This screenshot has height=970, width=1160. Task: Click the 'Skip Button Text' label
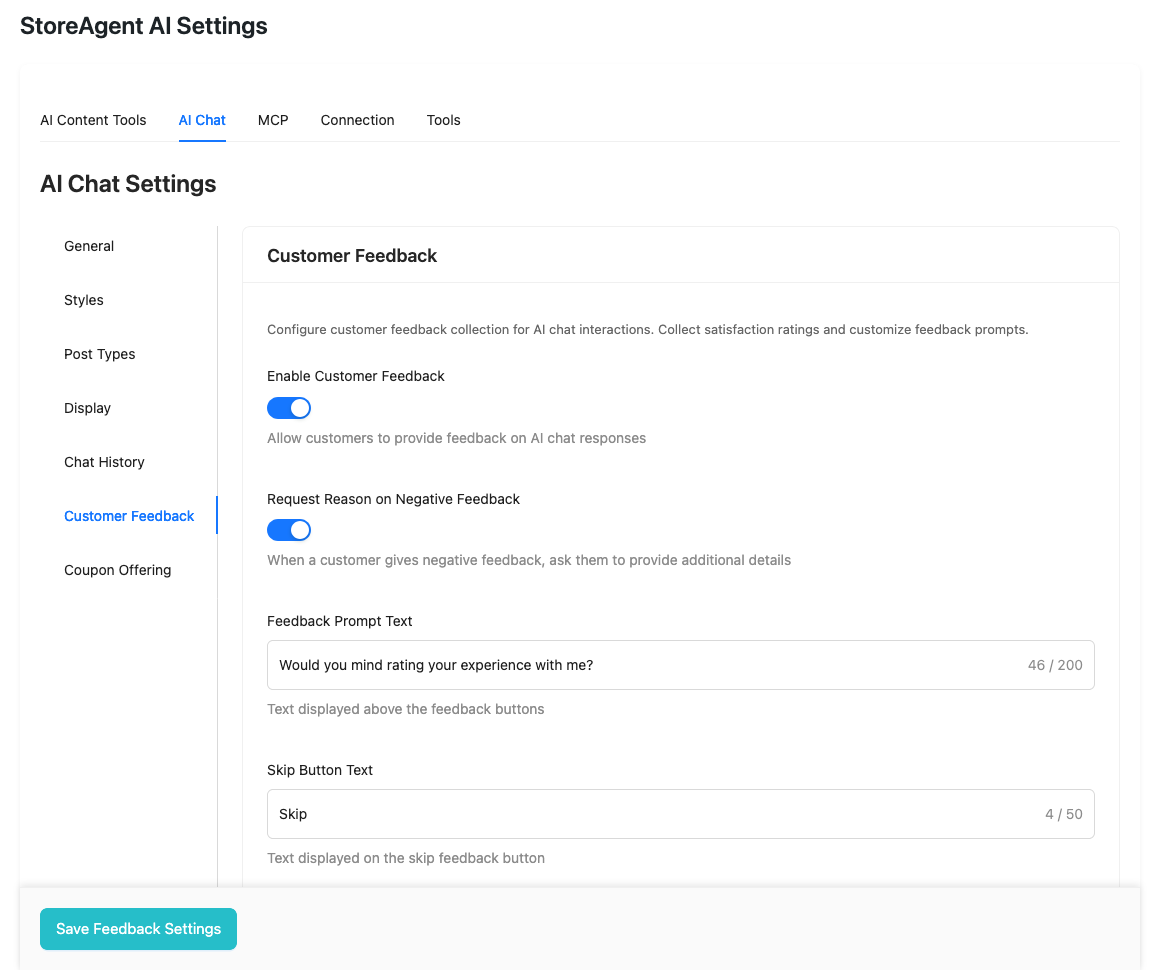click(x=320, y=769)
